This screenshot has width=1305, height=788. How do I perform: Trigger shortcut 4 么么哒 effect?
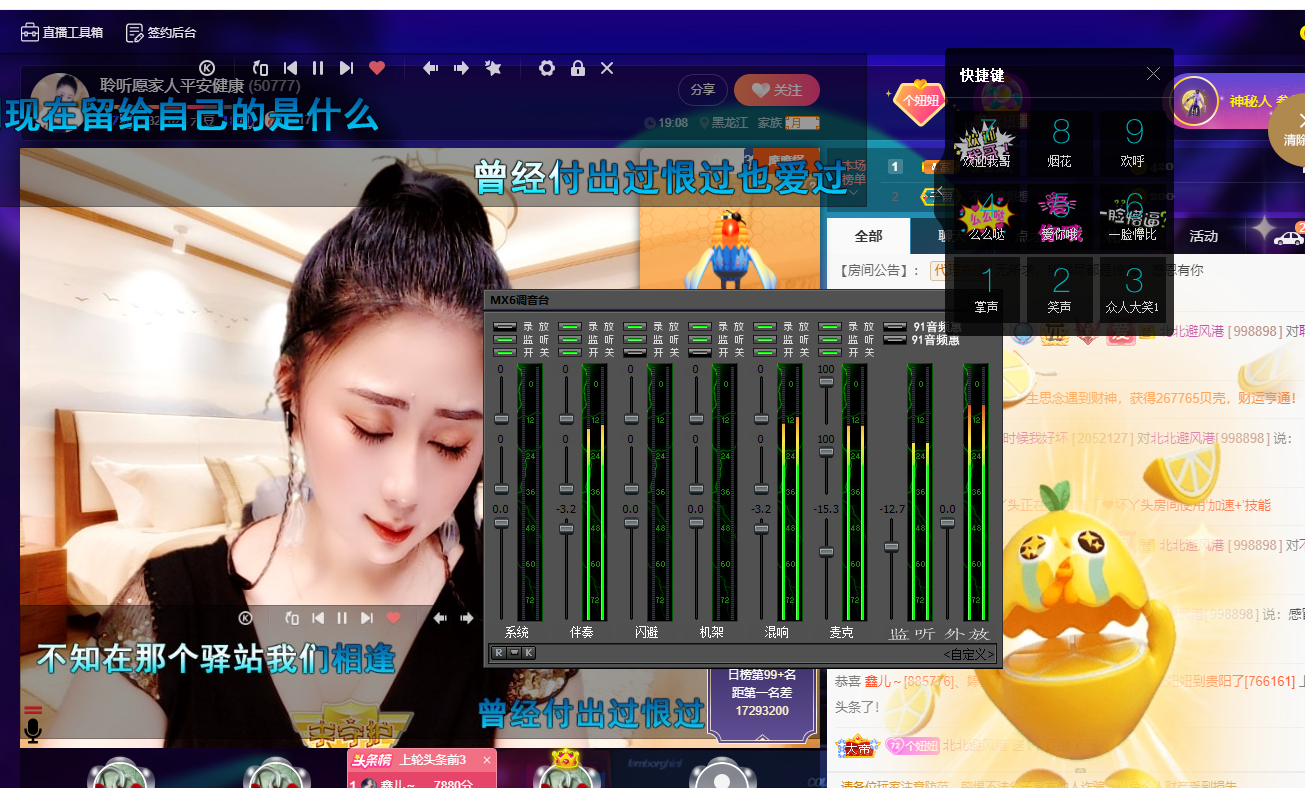click(987, 217)
